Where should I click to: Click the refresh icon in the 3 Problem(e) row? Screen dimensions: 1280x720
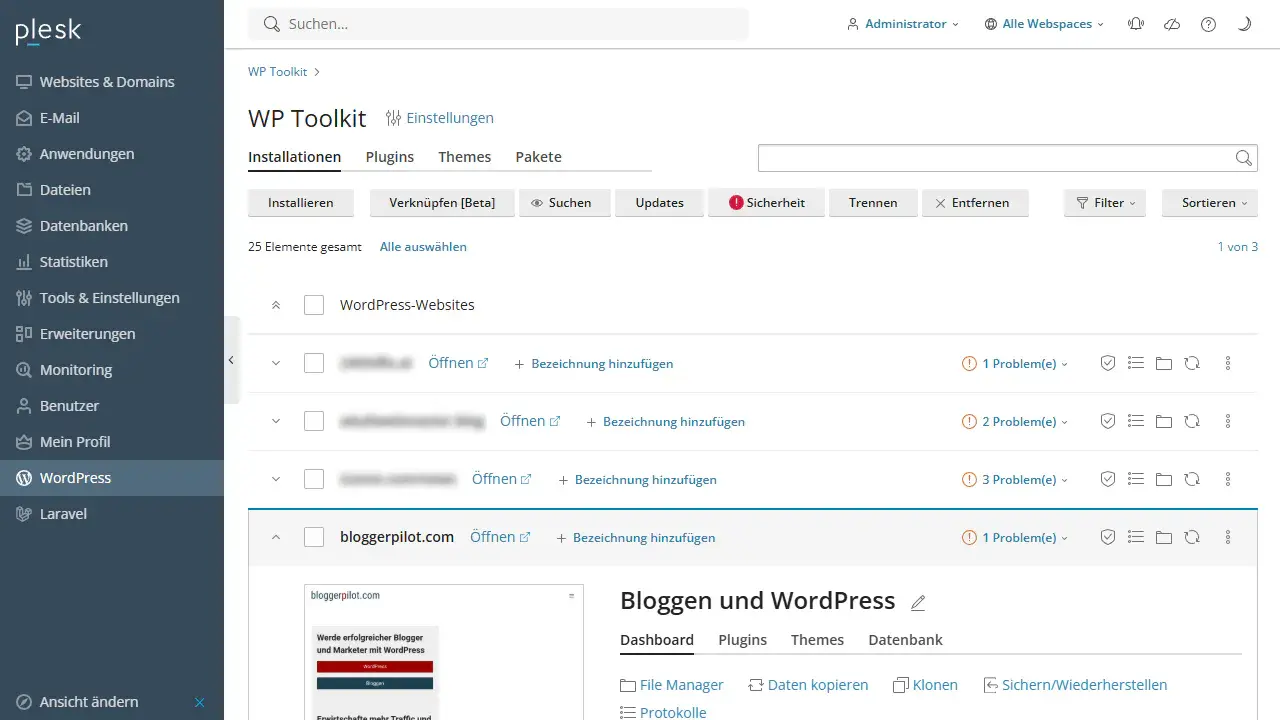tap(1191, 480)
